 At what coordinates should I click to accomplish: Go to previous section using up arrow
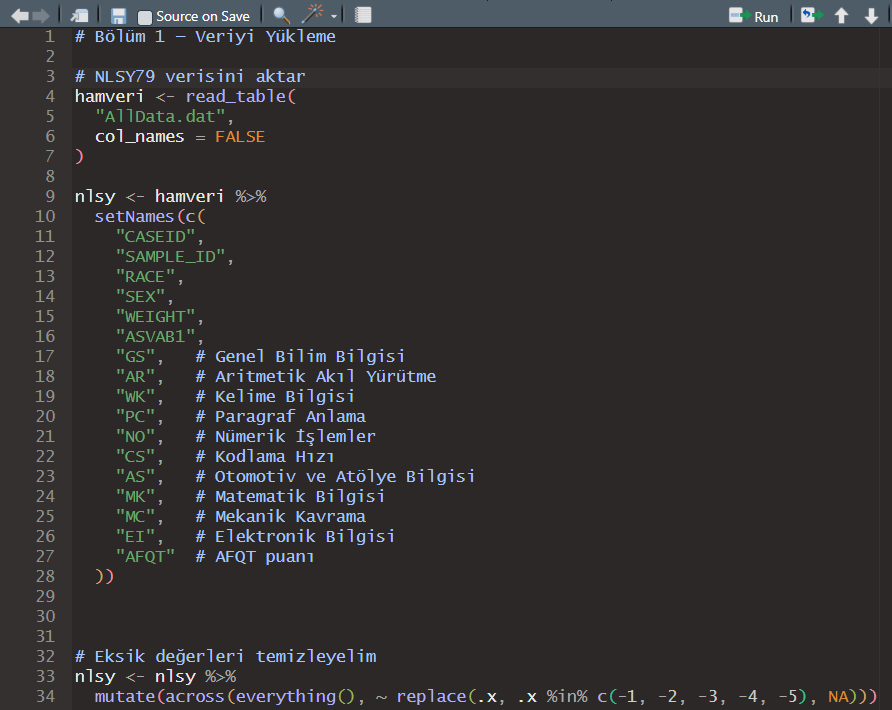[x=841, y=15]
